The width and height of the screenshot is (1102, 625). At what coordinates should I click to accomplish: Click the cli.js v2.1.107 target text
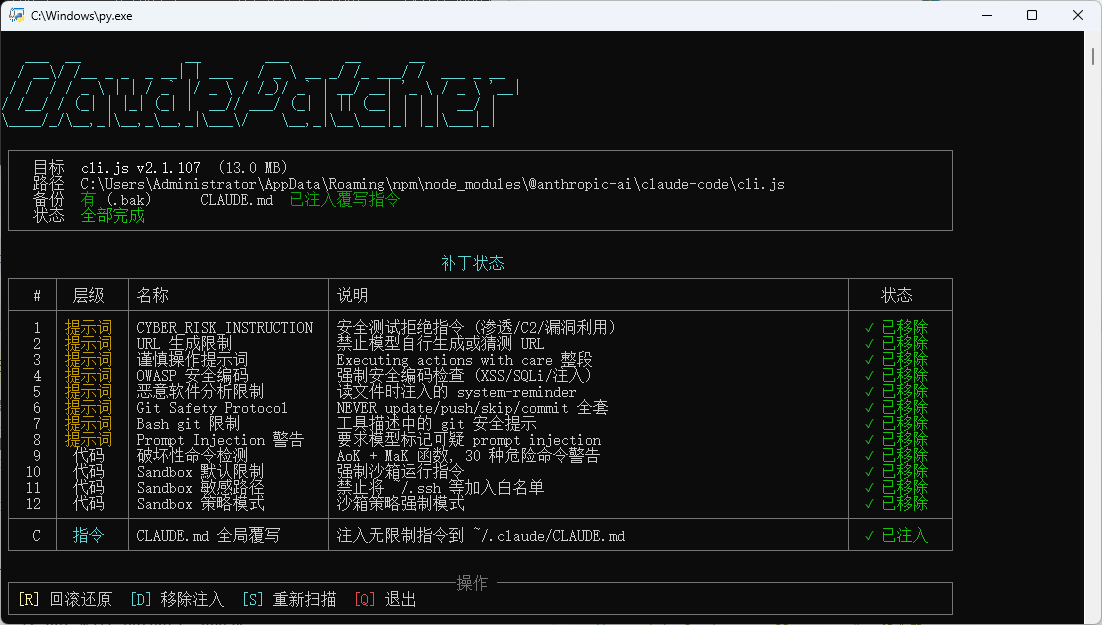[x=141, y=168]
